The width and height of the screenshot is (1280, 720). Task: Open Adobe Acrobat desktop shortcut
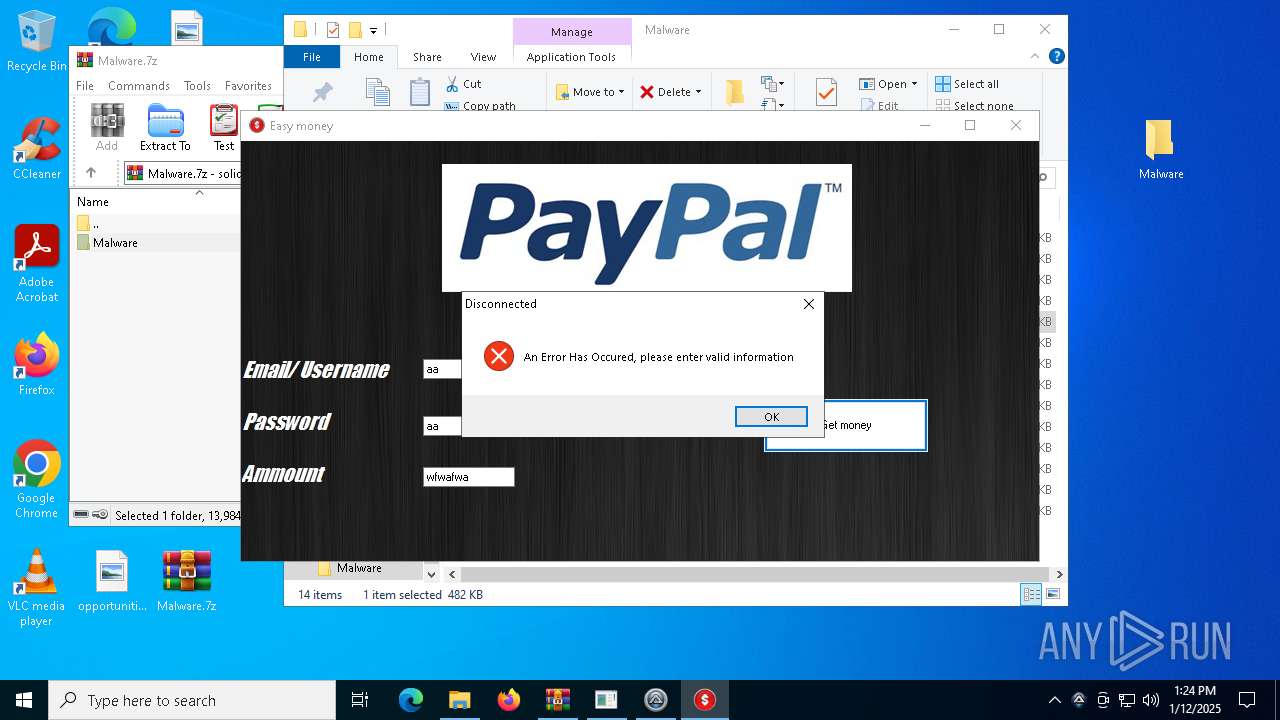point(37,264)
